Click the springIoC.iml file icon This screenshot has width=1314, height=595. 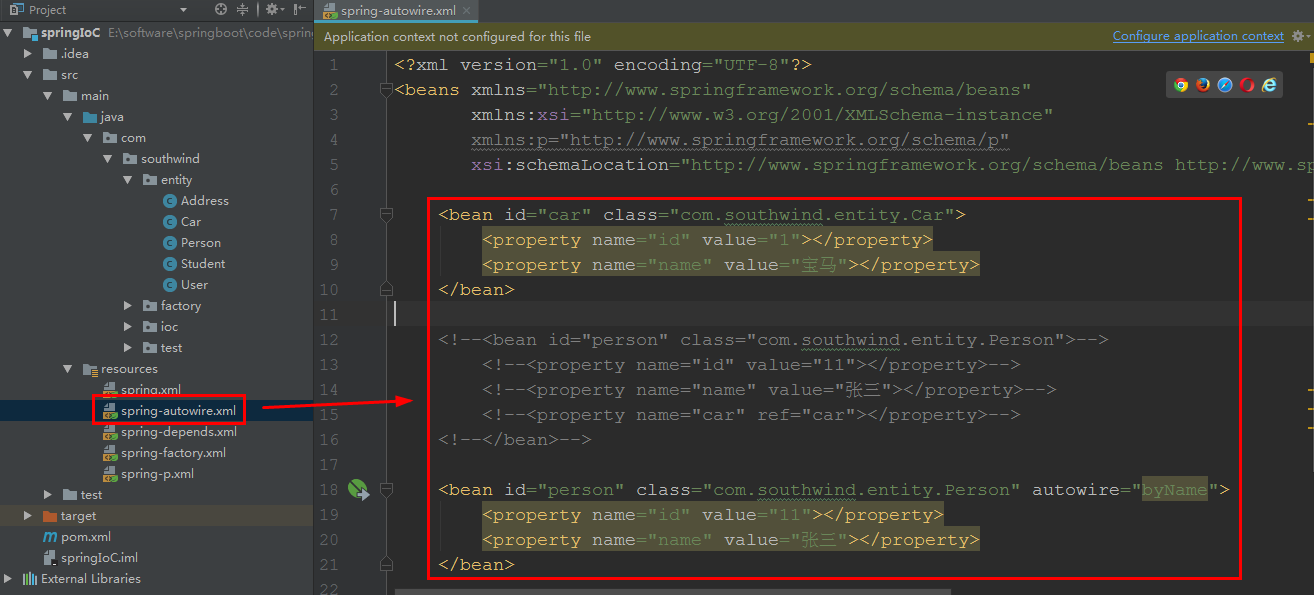click(x=50, y=558)
